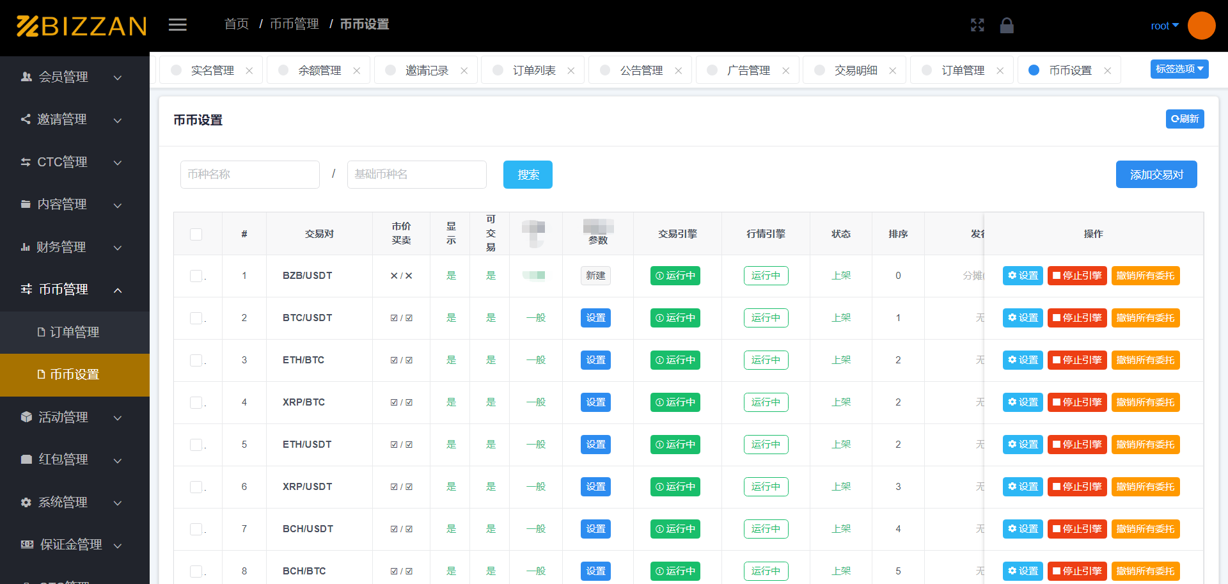
Task: Enter fullscreen using the expand icon
Action: [x=977, y=25]
